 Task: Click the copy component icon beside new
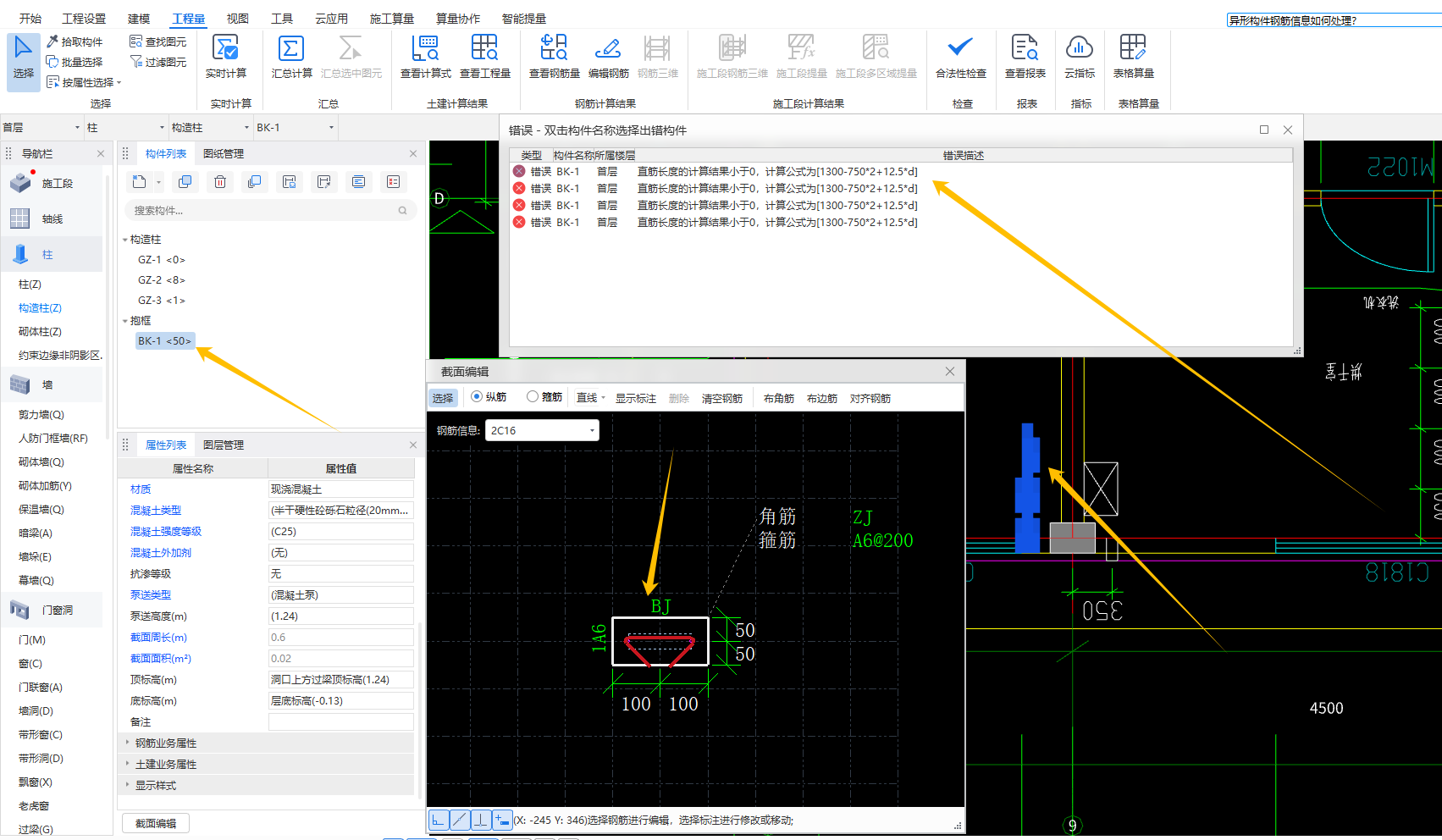pyautogui.click(x=185, y=182)
